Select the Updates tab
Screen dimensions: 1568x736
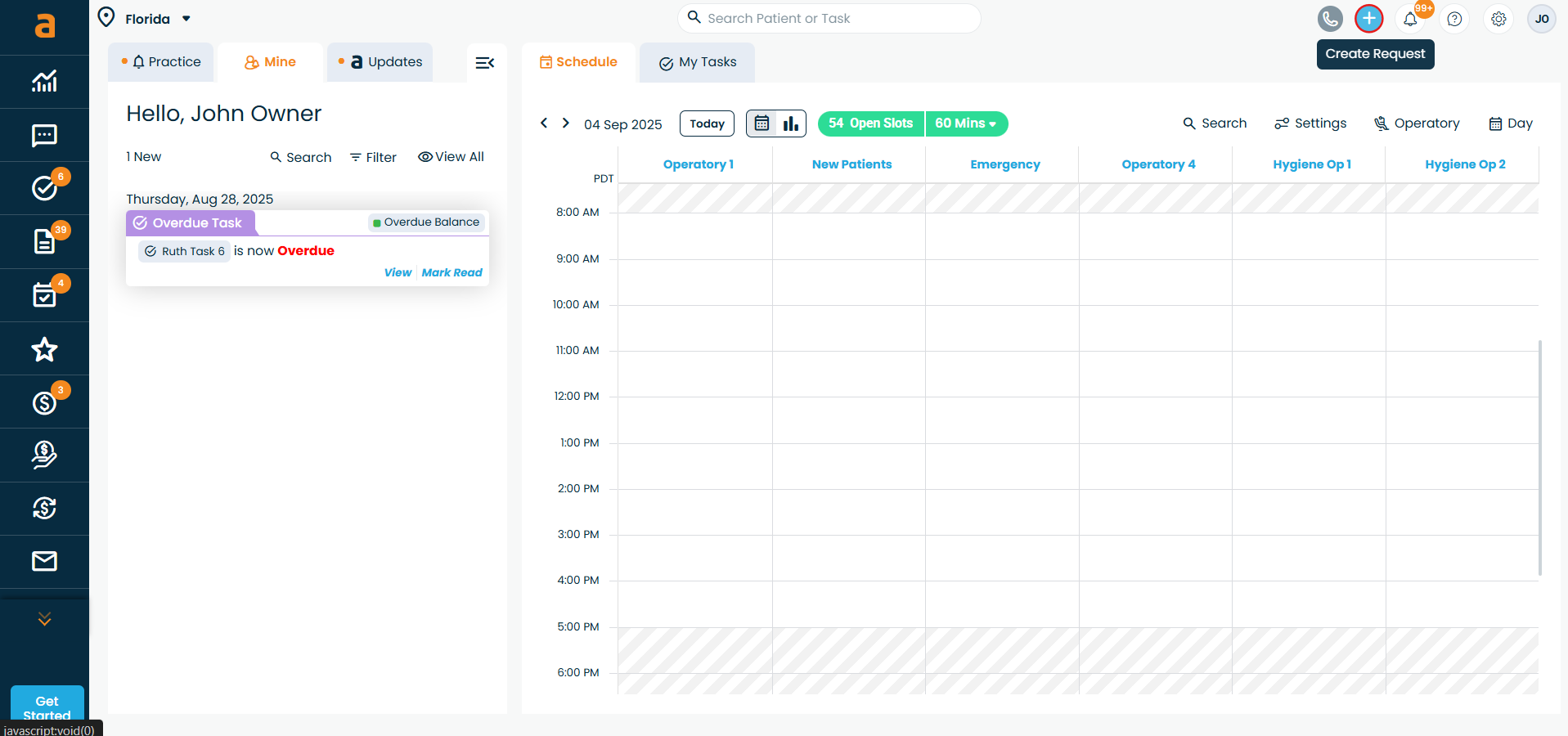coord(381,62)
